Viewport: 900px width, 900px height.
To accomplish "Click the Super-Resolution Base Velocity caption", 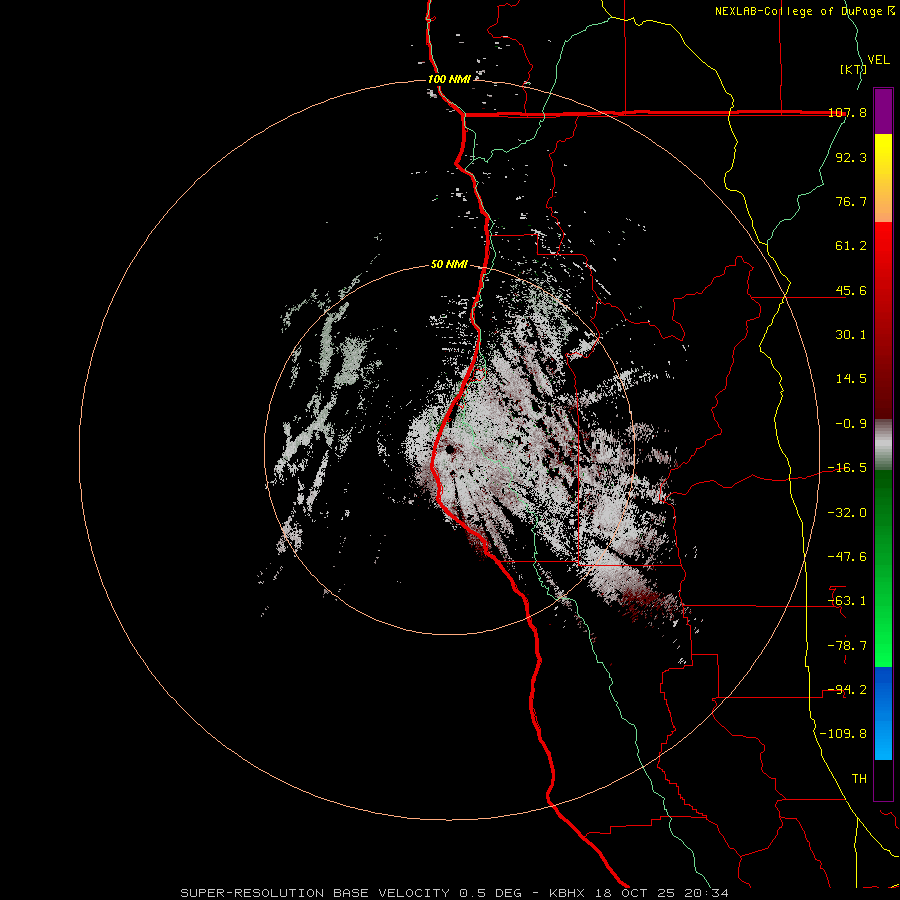I will coord(454,893).
